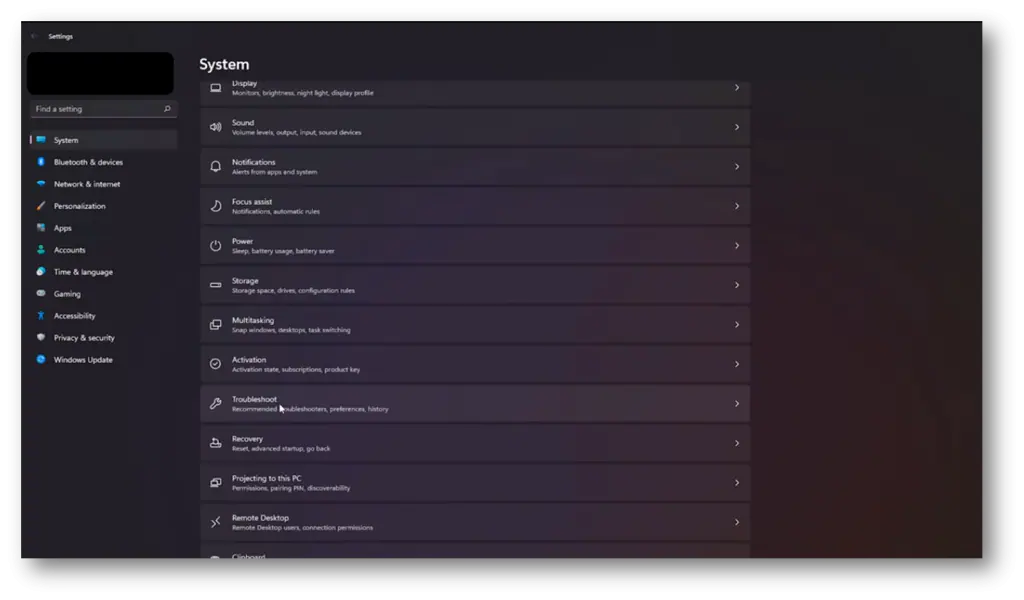Viewport: 1024px width, 600px height.
Task: Click the Projecting to this PC chevron
Action: click(737, 482)
